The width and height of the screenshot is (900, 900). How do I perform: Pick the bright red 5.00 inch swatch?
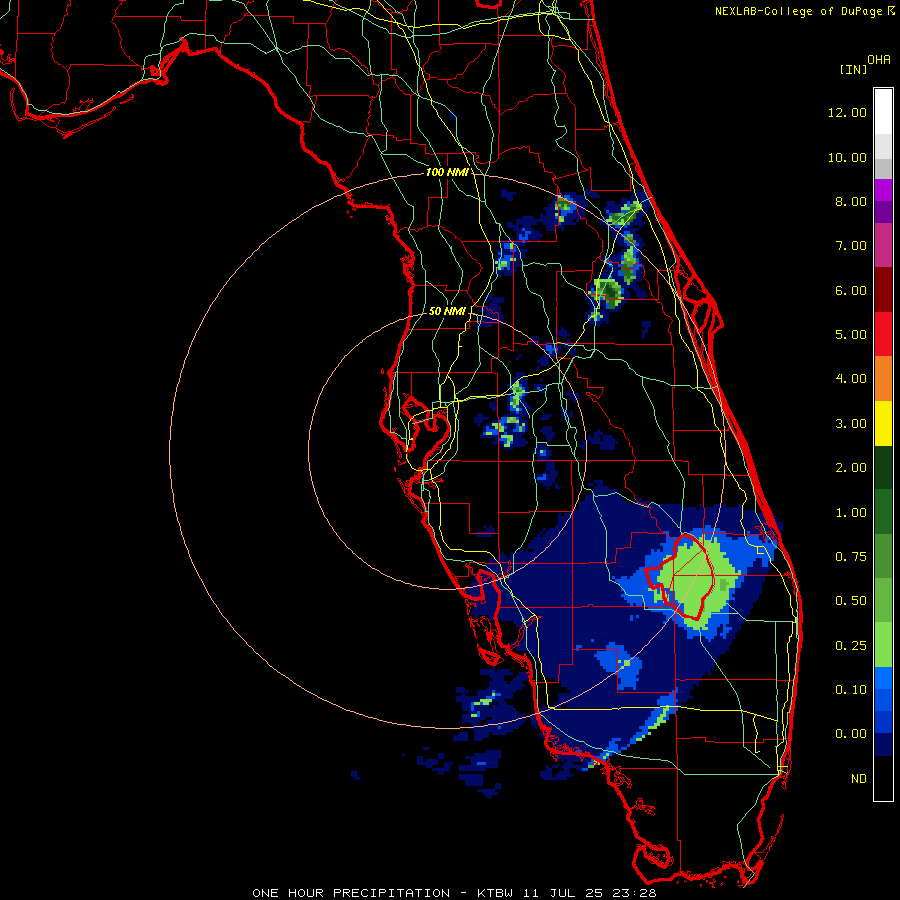[x=883, y=335]
